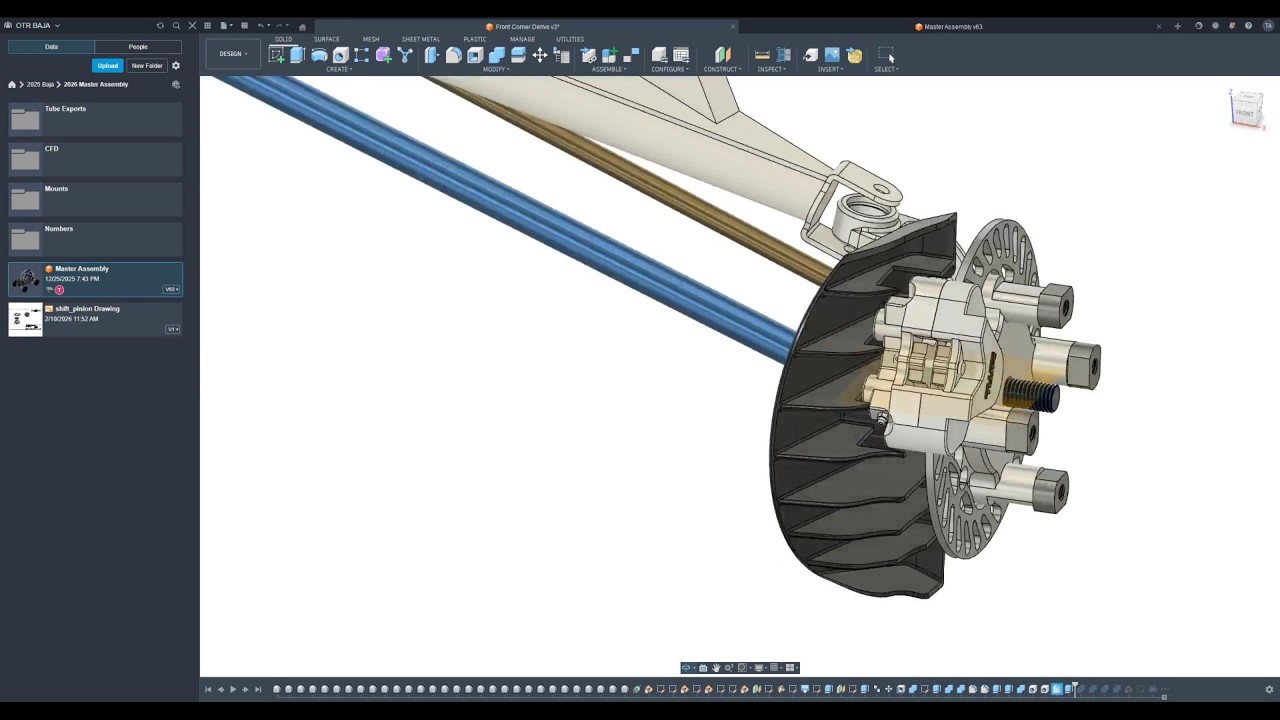Open the timeline settings gear
The width and height of the screenshot is (1280, 720).
[1269, 689]
